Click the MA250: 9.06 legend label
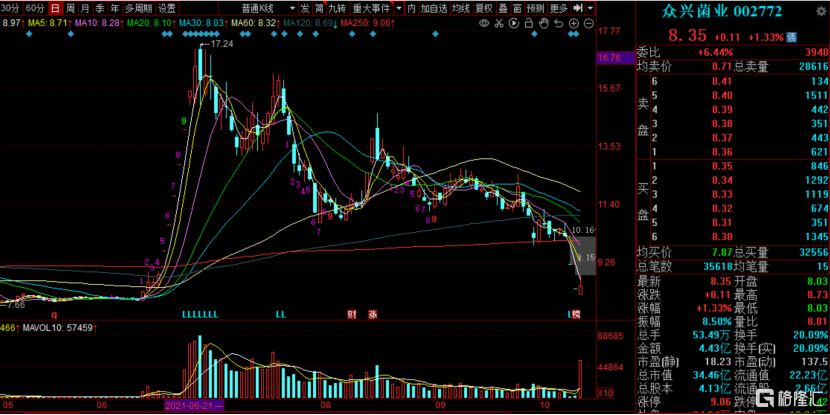 point(368,23)
